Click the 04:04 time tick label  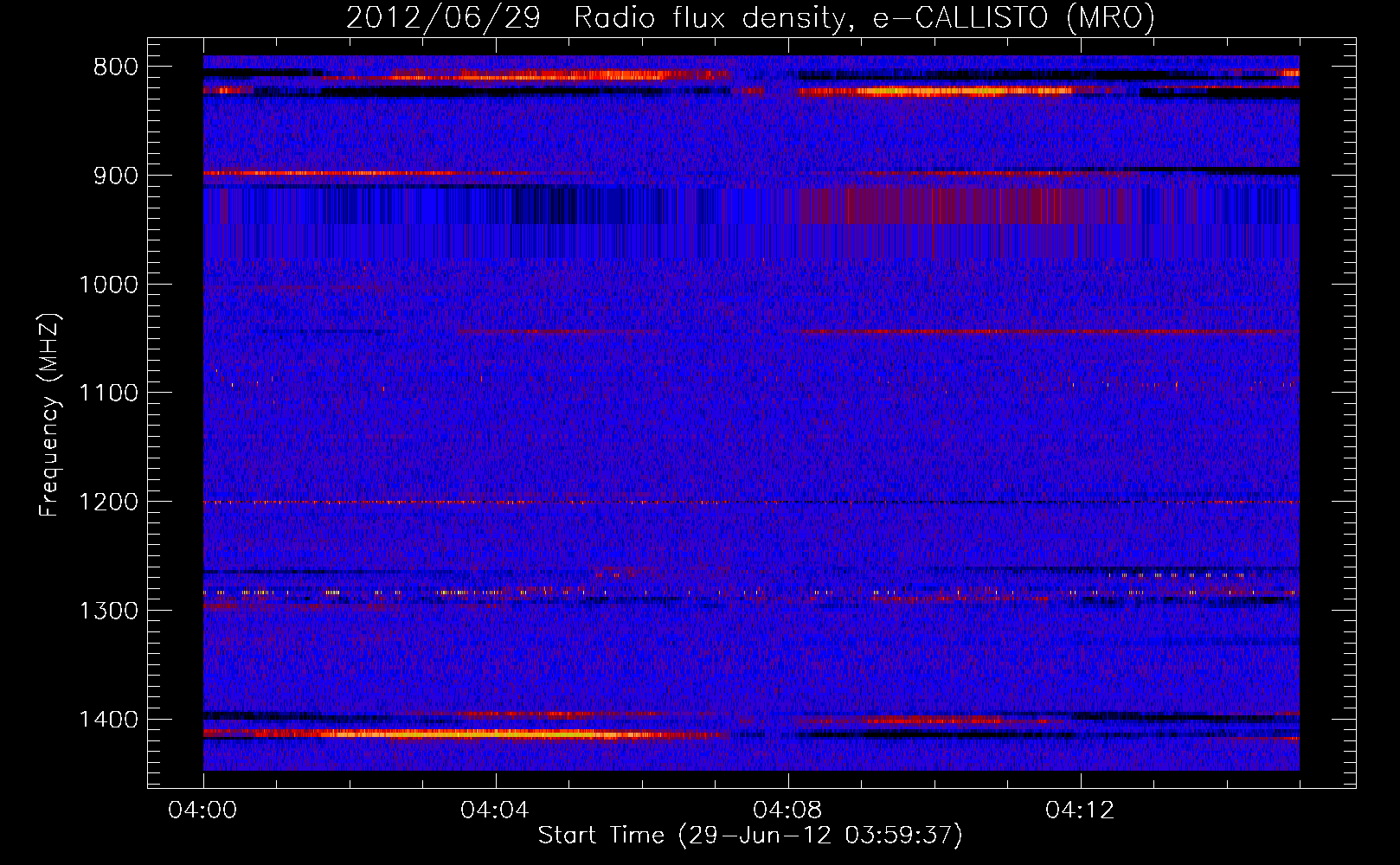[495, 811]
